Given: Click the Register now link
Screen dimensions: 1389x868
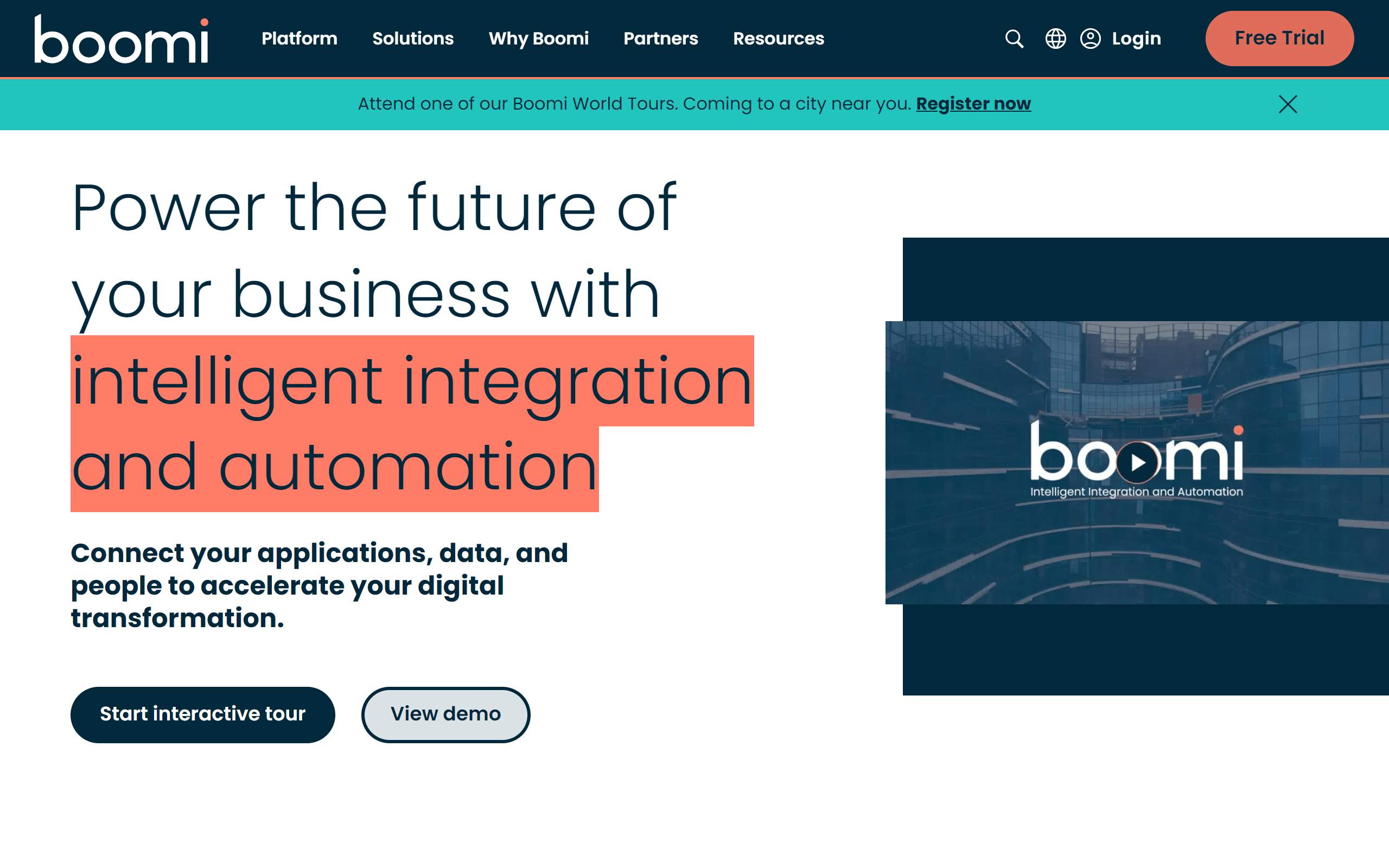Looking at the screenshot, I should click(971, 104).
